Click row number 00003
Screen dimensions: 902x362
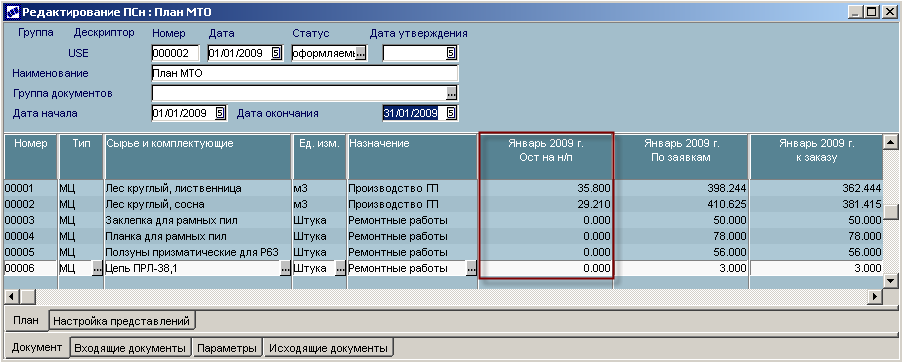pos(20,220)
